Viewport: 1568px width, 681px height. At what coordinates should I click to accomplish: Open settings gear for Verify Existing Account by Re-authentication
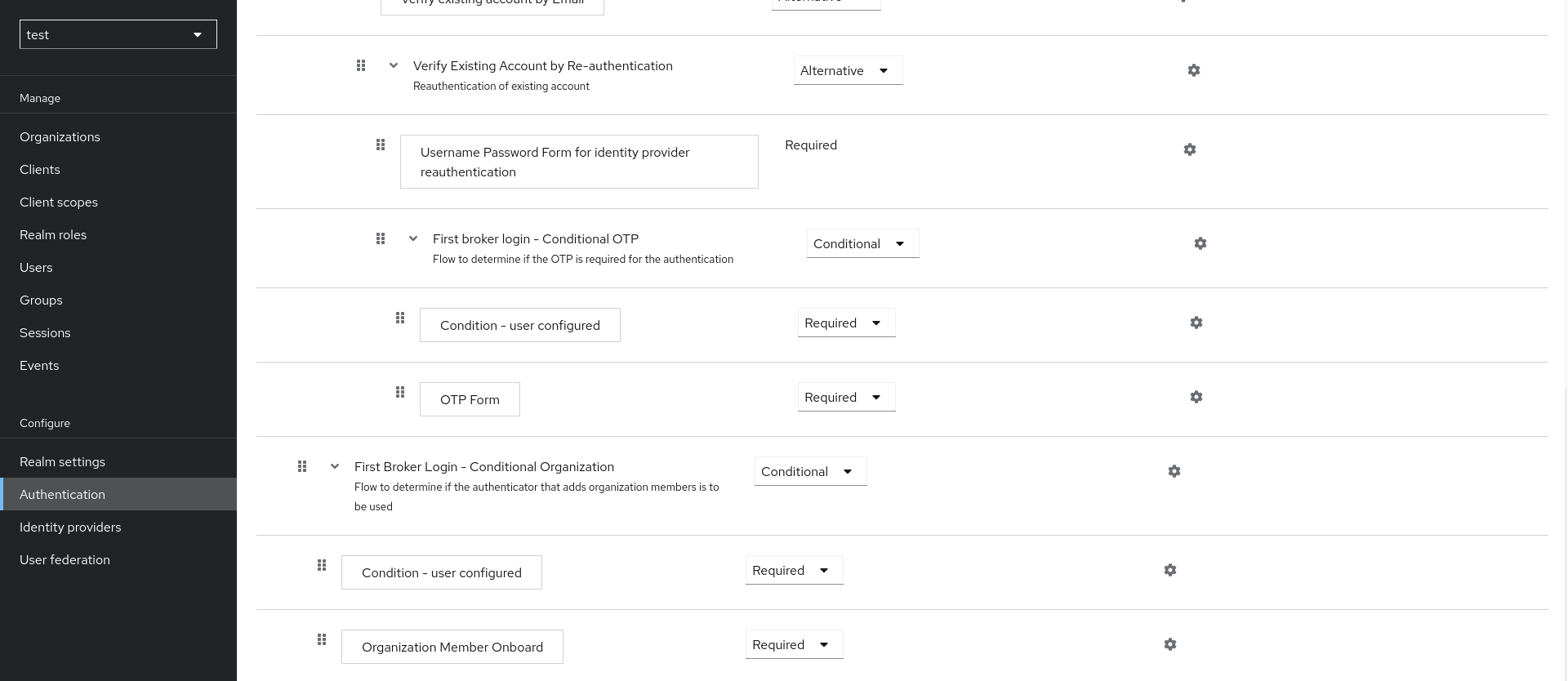(1193, 70)
